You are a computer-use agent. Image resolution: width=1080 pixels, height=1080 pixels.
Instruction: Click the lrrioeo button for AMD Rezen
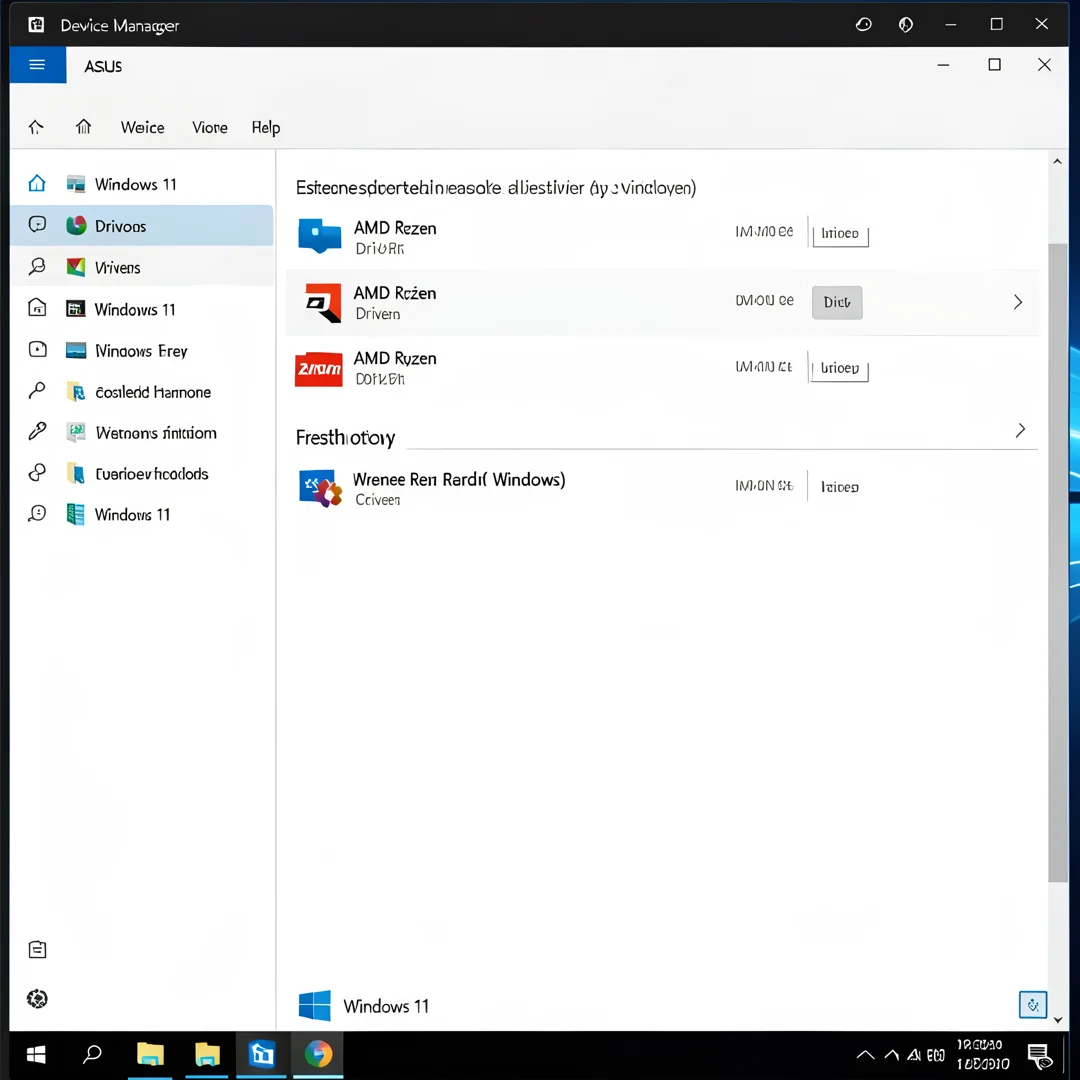click(840, 234)
